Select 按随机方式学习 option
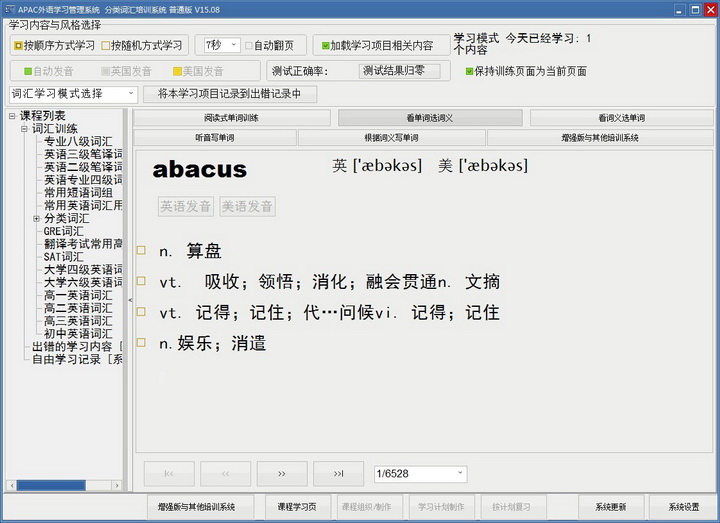The image size is (720, 523). point(141,45)
